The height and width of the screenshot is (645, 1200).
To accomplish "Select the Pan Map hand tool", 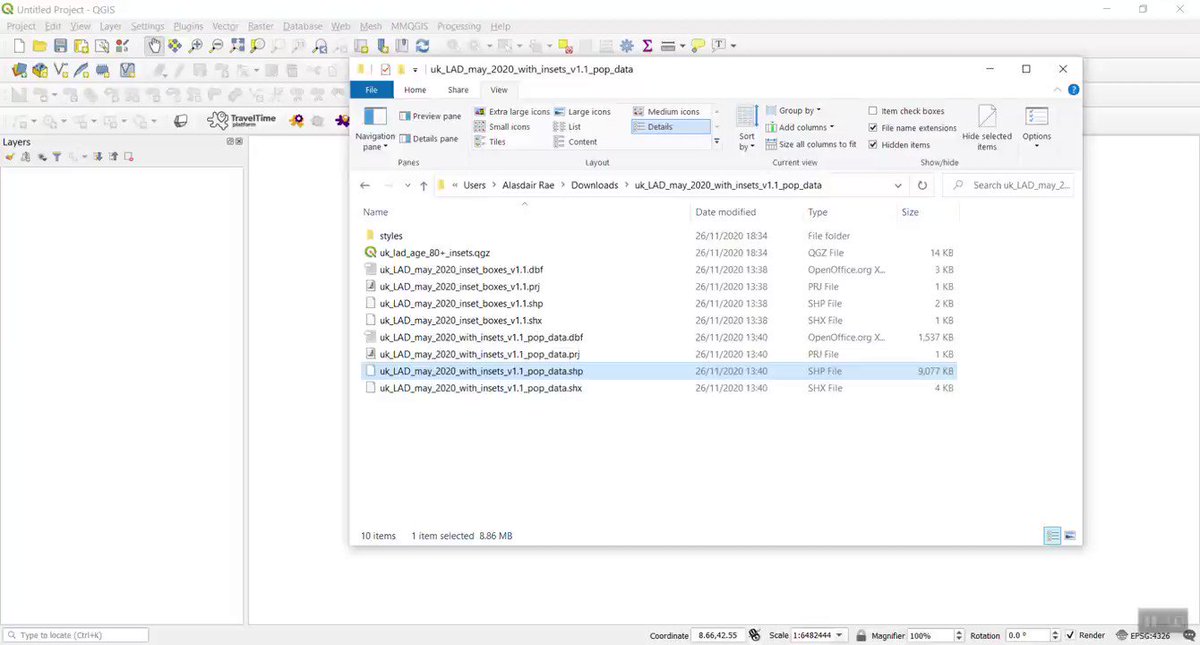I will pyautogui.click(x=153, y=46).
